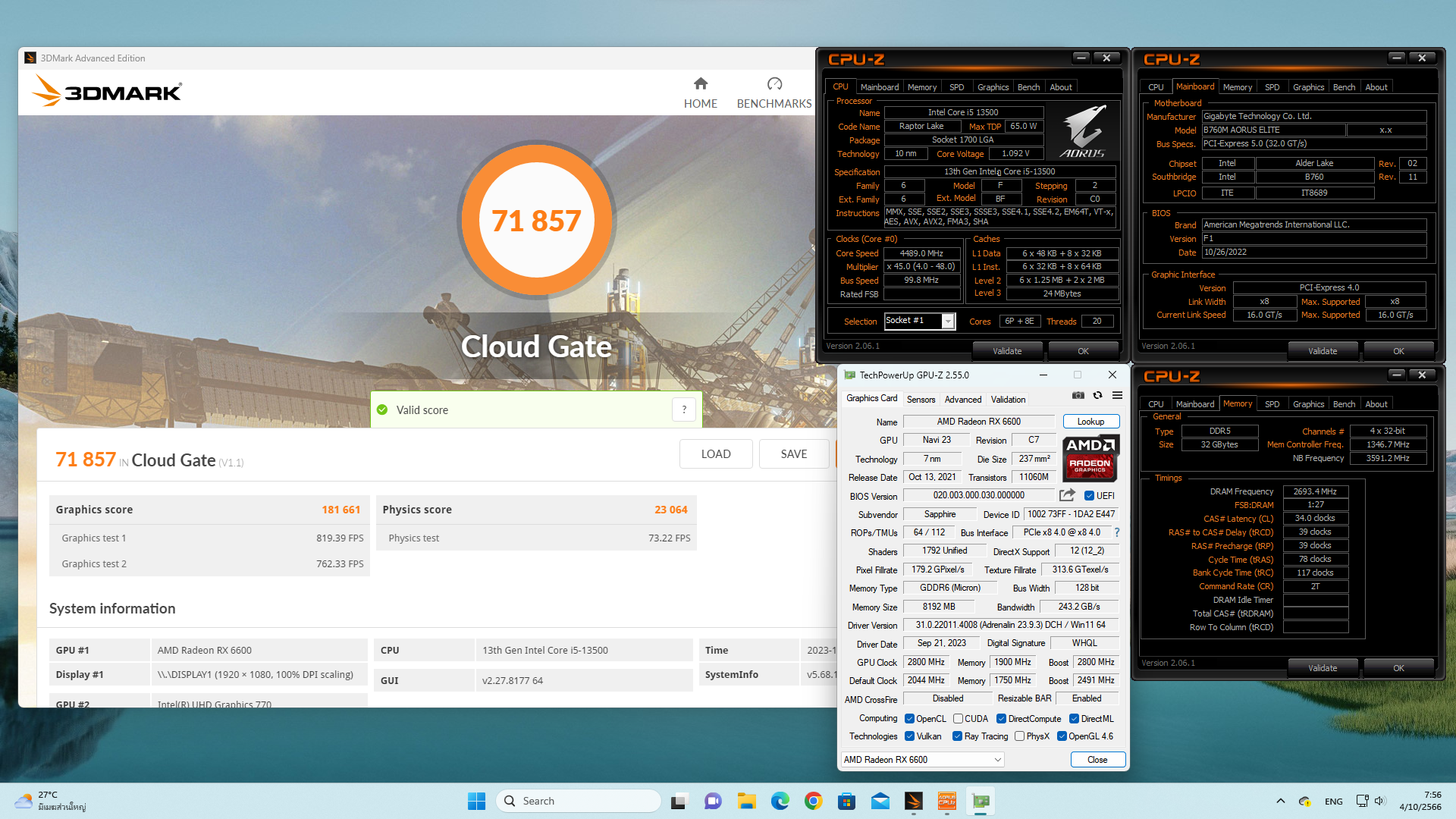Viewport: 1456px width, 819px height.
Task: Launch Microsoft Edge from the taskbar
Action: click(x=780, y=801)
